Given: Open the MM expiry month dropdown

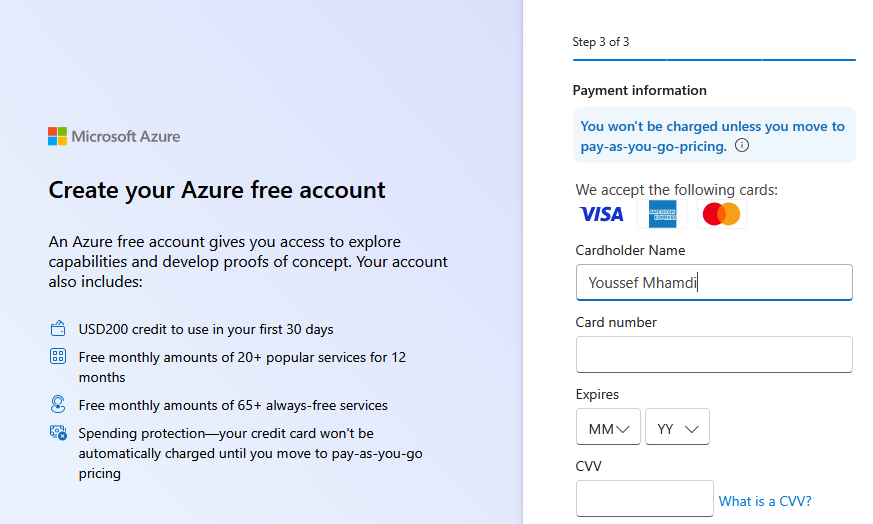Looking at the screenshot, I should point(608,429).
